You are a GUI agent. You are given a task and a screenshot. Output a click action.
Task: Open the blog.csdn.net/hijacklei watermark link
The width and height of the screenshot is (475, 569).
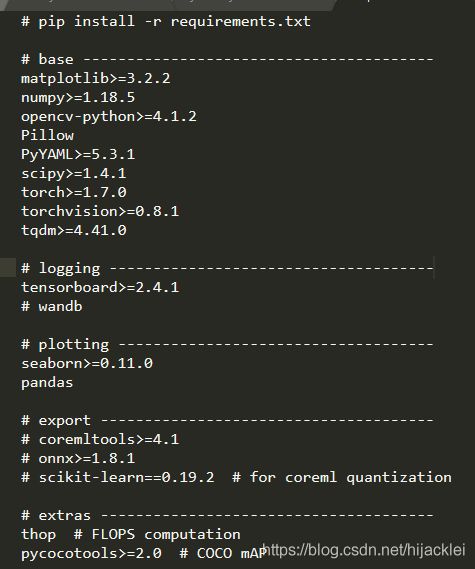[364, 550]
